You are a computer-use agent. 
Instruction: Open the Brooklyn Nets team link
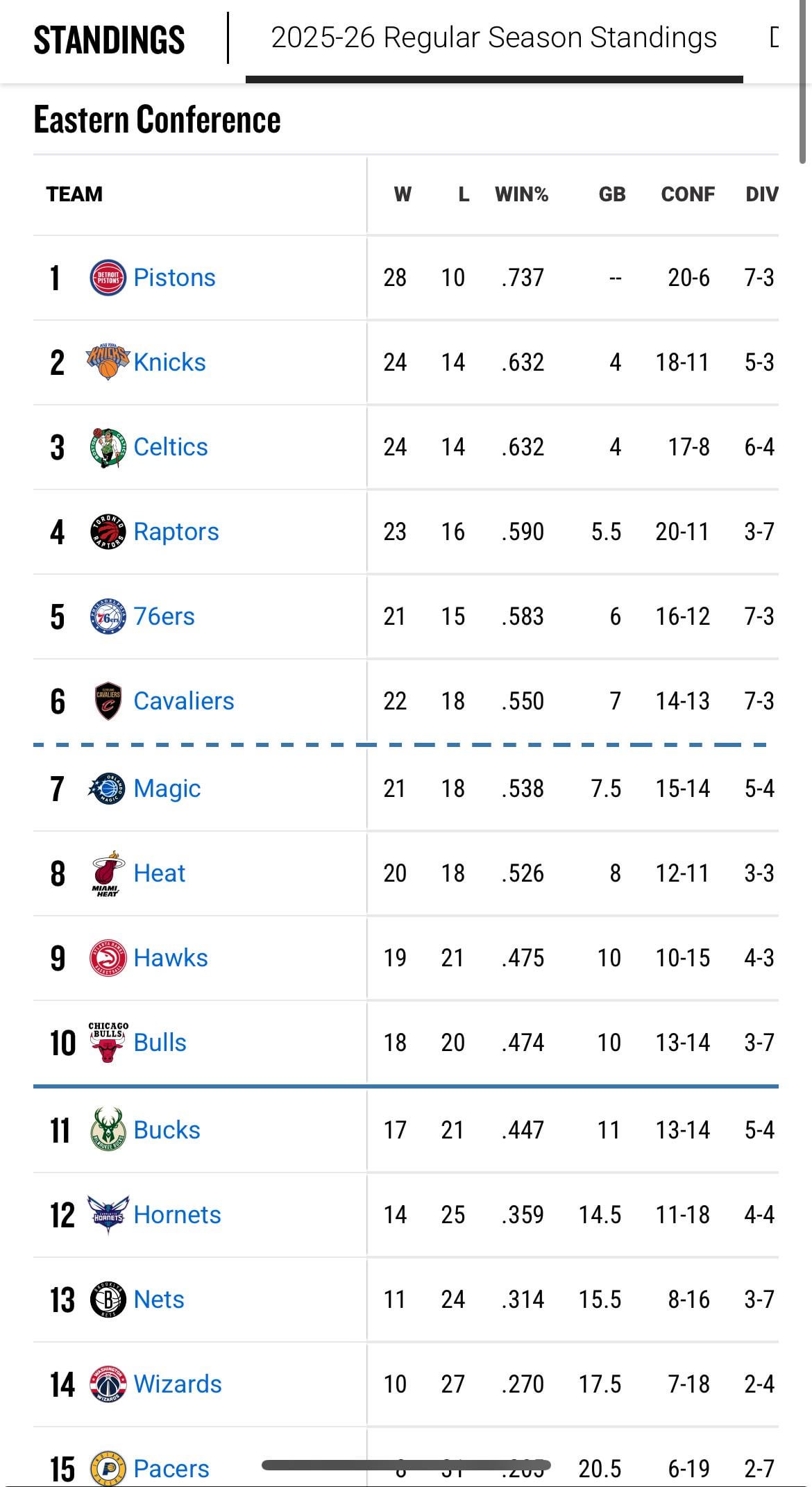(x=159, y=1300)
